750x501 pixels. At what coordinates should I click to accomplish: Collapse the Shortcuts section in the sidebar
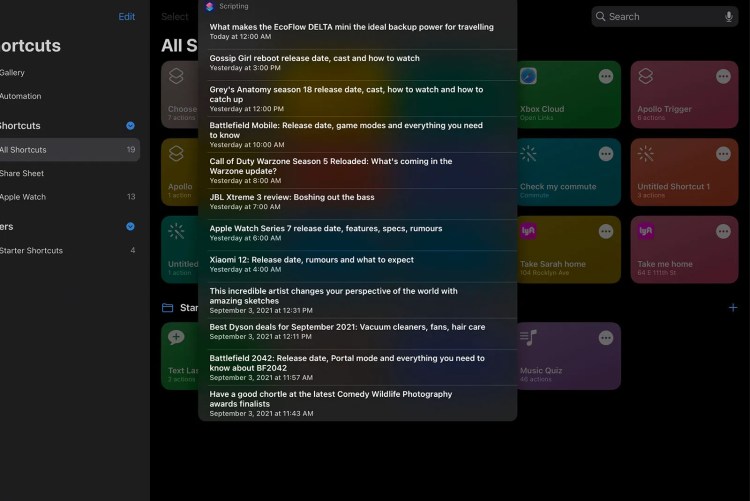click(130, 126)
